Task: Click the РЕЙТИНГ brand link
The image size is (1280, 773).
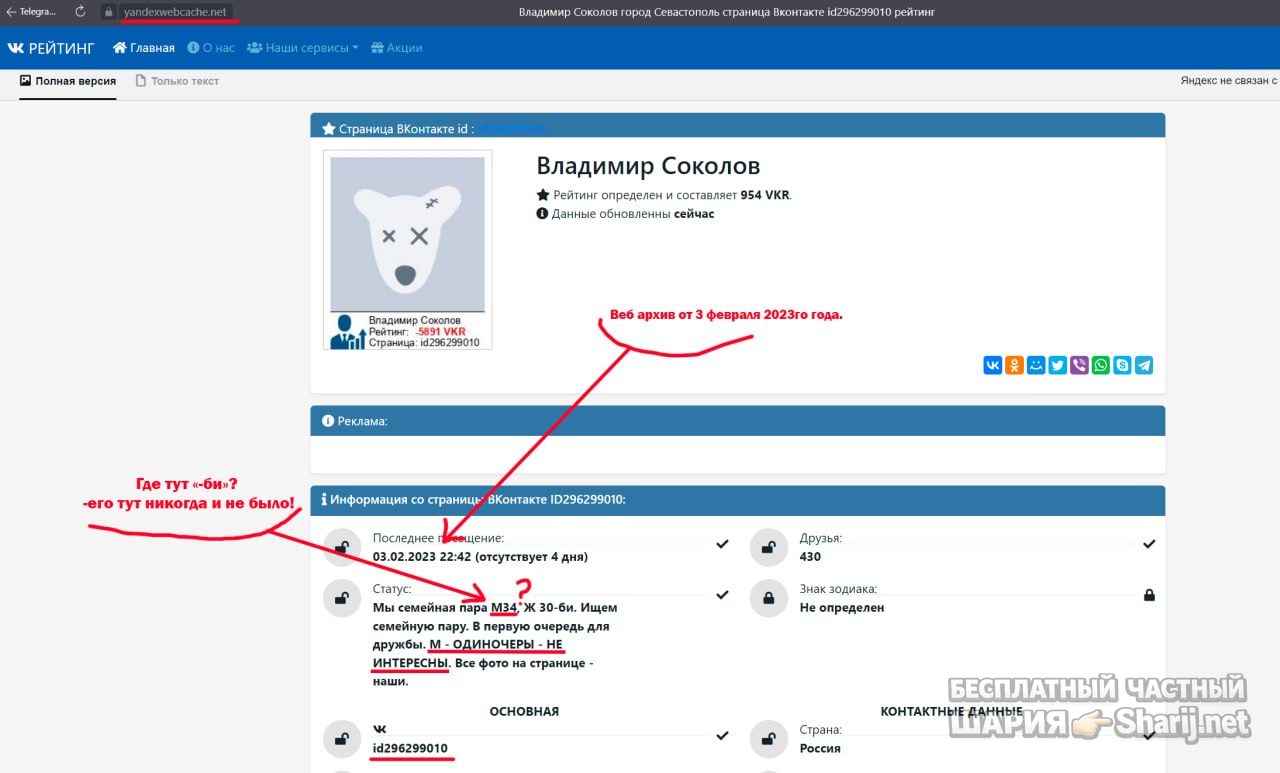Action: pyautogui.click(x=62, y=48)
